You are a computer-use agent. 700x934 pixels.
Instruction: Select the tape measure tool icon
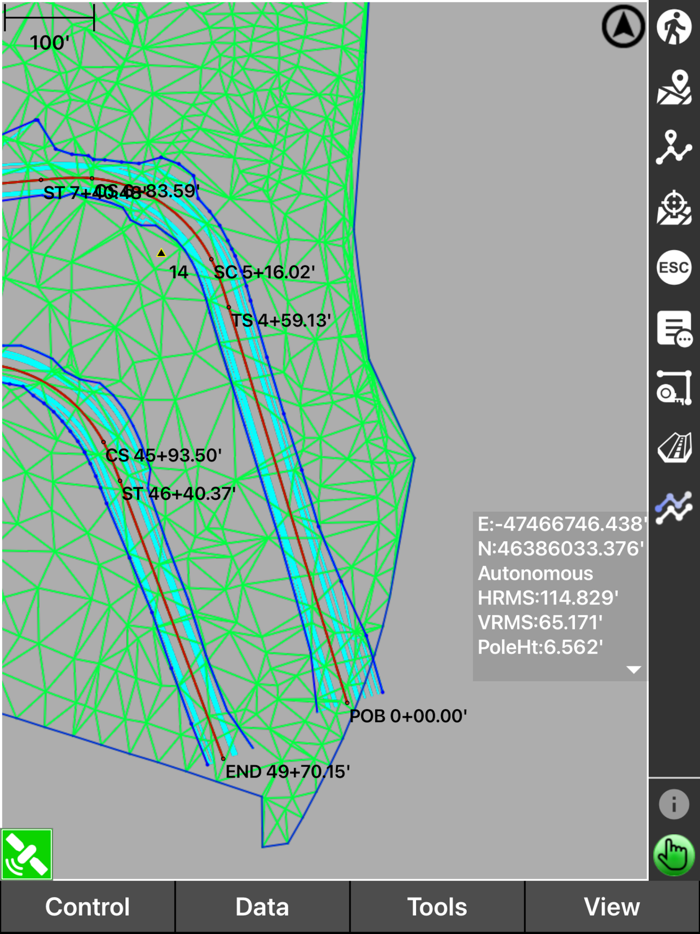tap(674, 388)
